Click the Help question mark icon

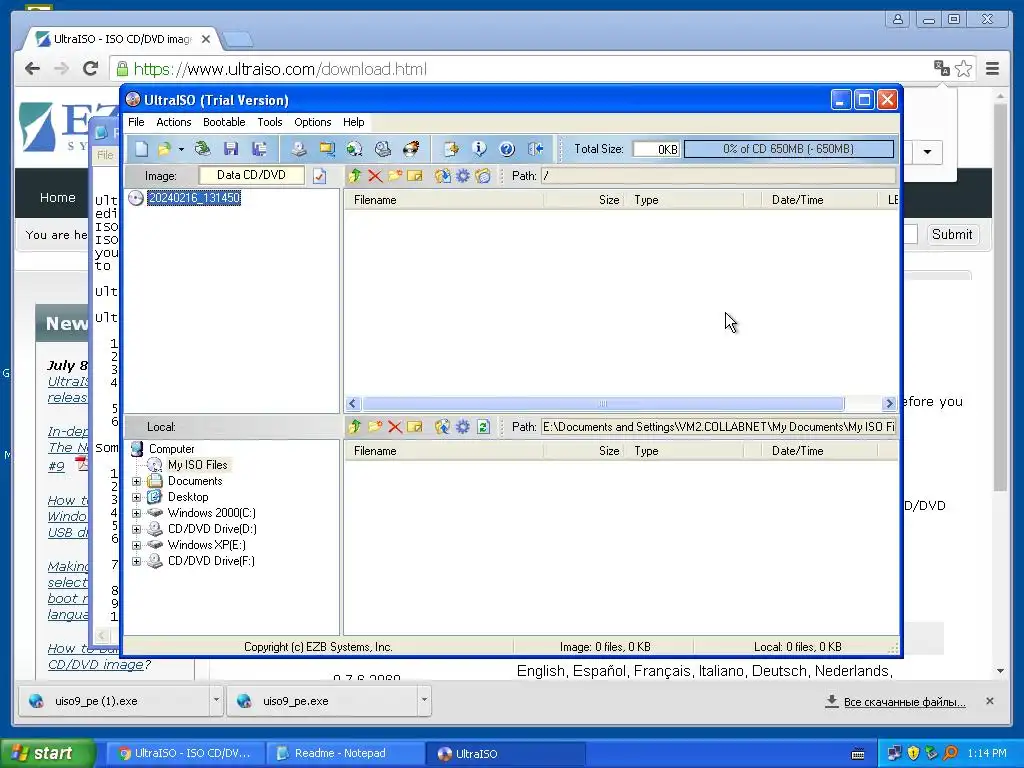coord(507,149)
